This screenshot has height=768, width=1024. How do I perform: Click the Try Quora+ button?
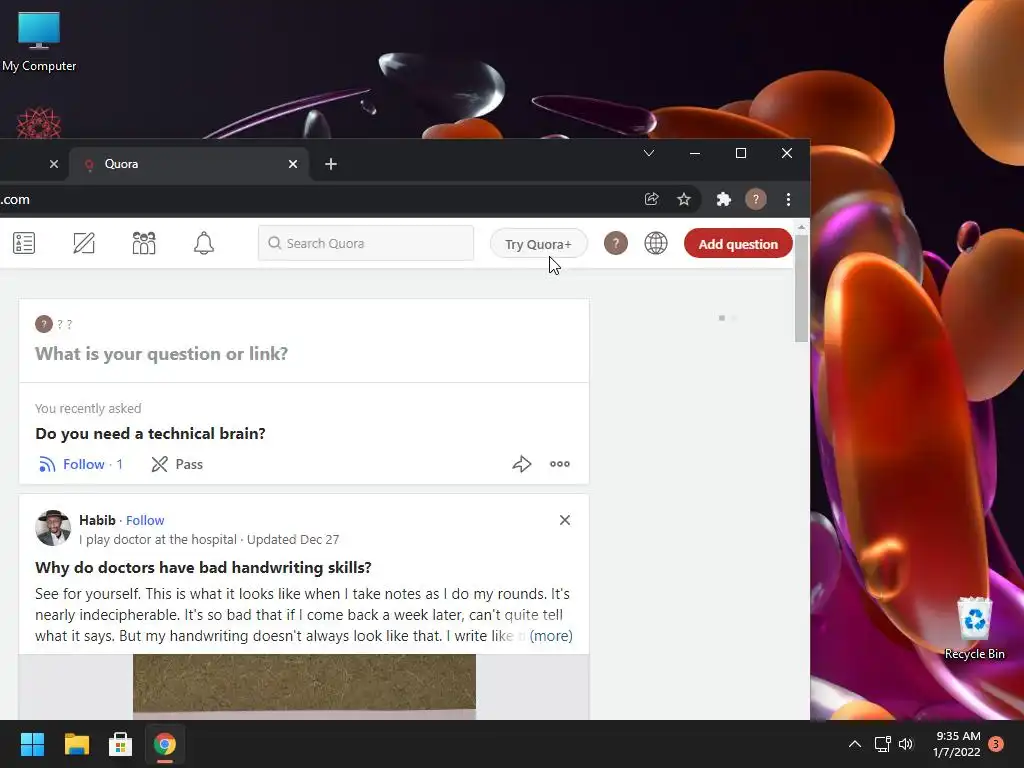pos(538,244)
